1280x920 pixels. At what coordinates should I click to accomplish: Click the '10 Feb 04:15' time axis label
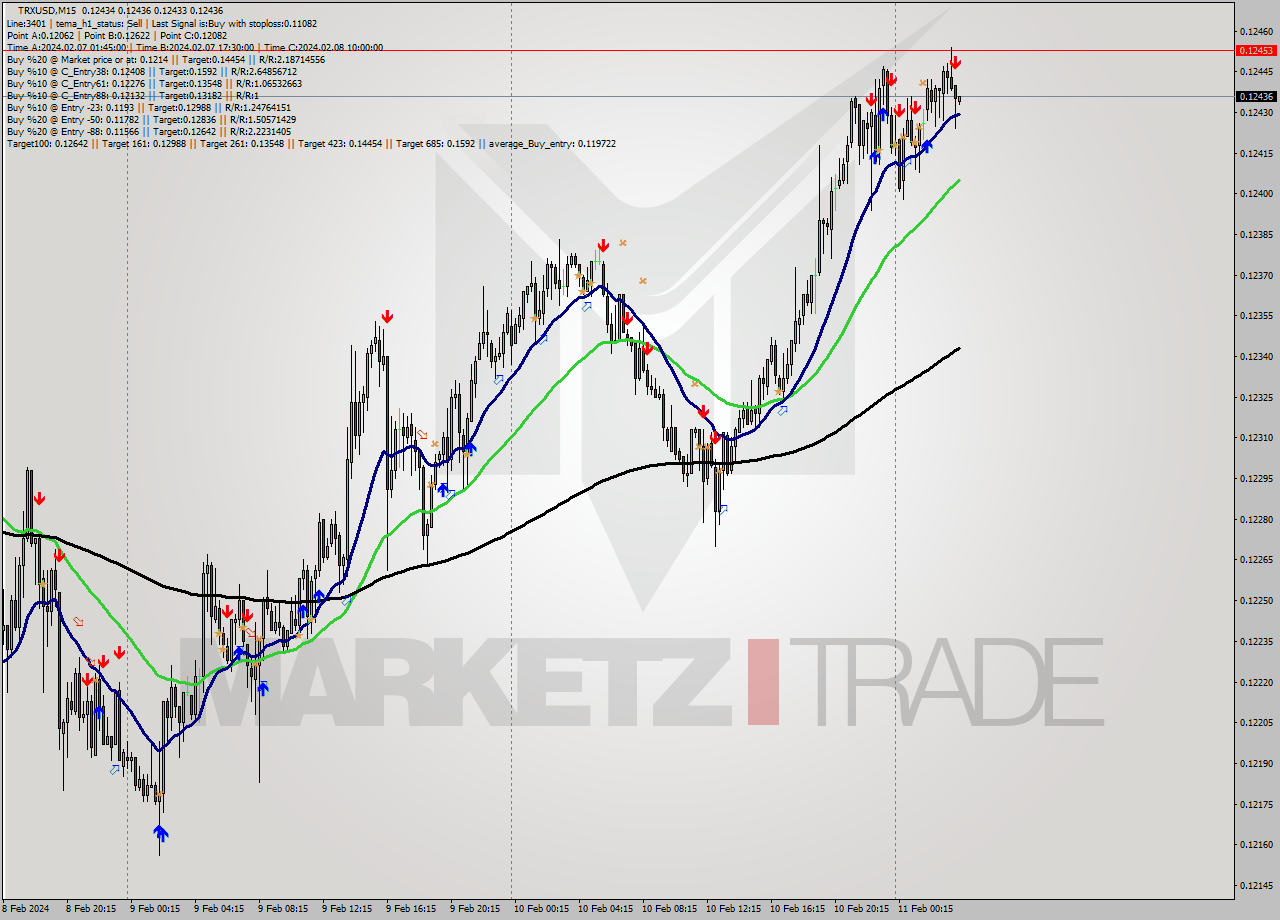pyautogui.click(x=605, y=909)
